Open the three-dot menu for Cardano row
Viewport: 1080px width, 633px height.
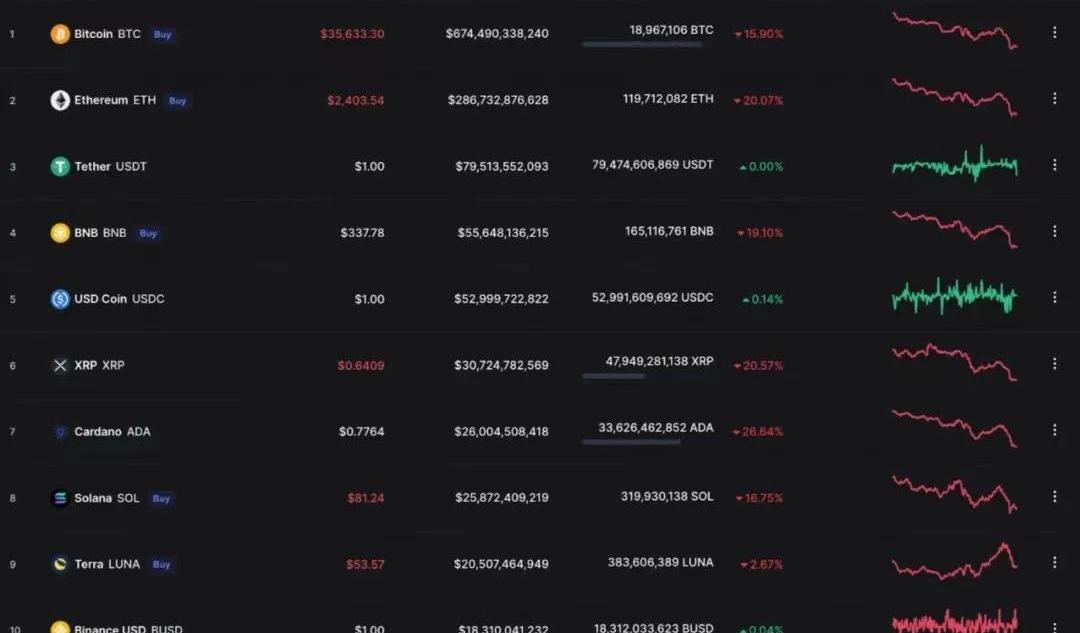(x=1054, y=430)
